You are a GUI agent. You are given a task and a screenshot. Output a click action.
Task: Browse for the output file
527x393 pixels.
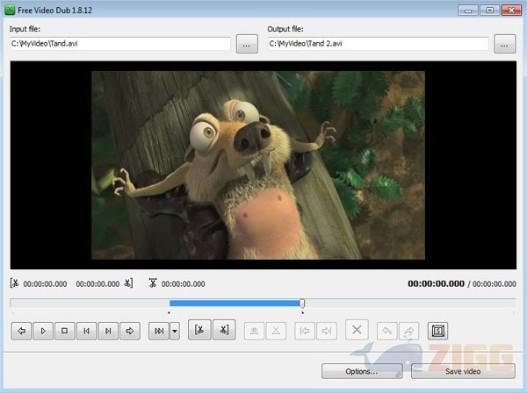[x=504, y=44]
